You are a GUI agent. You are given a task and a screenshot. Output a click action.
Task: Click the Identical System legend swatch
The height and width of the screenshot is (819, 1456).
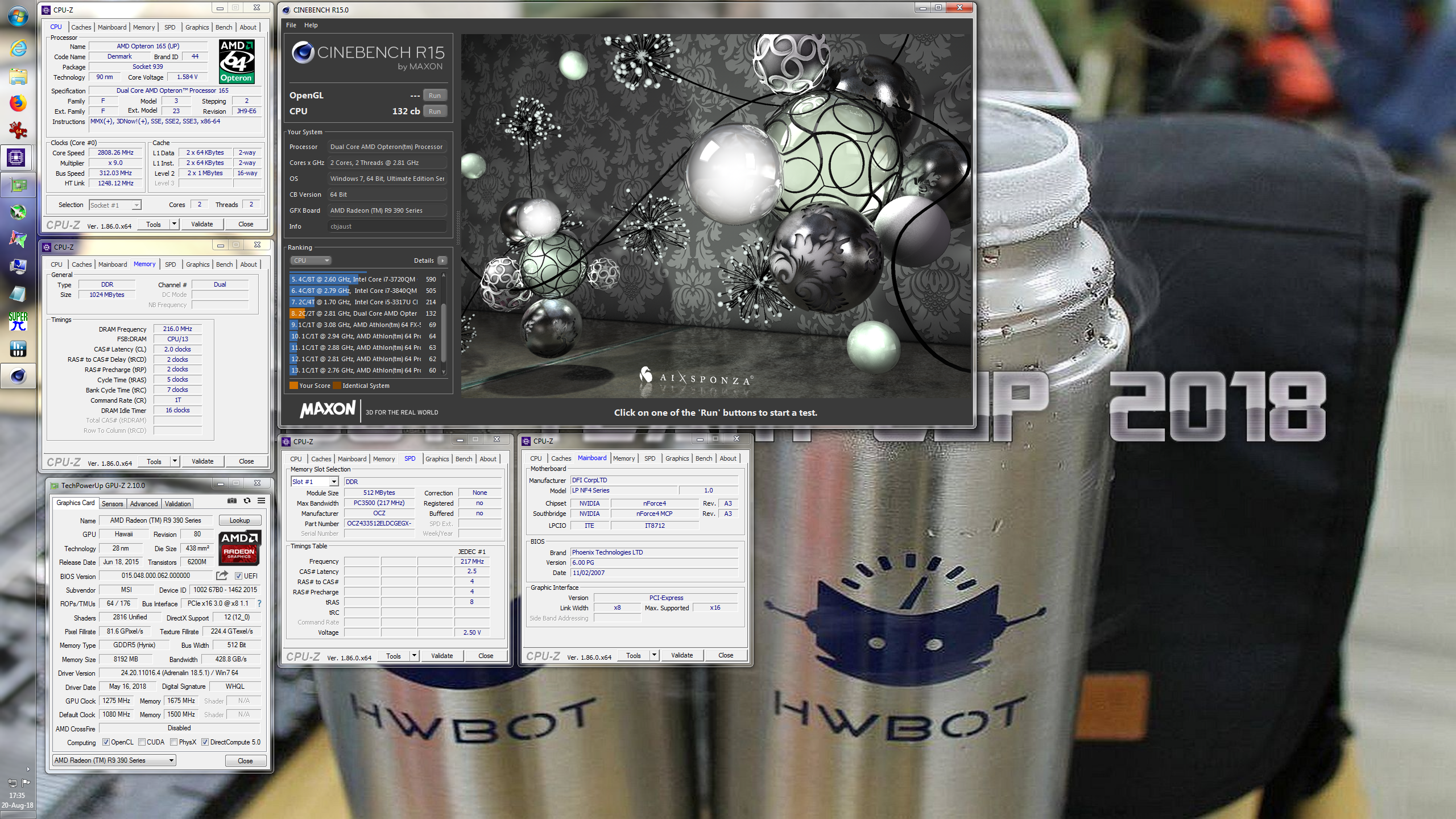337,386
